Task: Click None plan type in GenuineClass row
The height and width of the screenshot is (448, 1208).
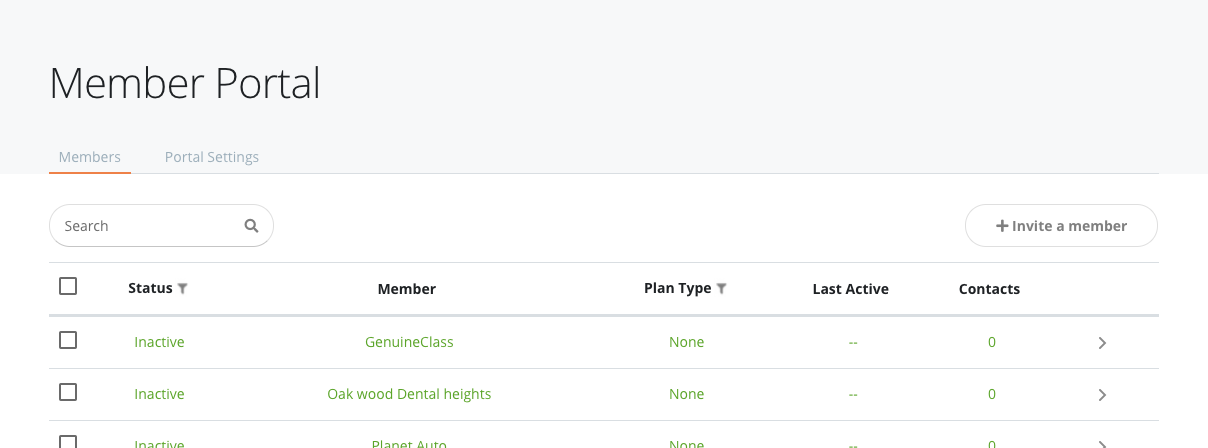Action: coord(687,342)
